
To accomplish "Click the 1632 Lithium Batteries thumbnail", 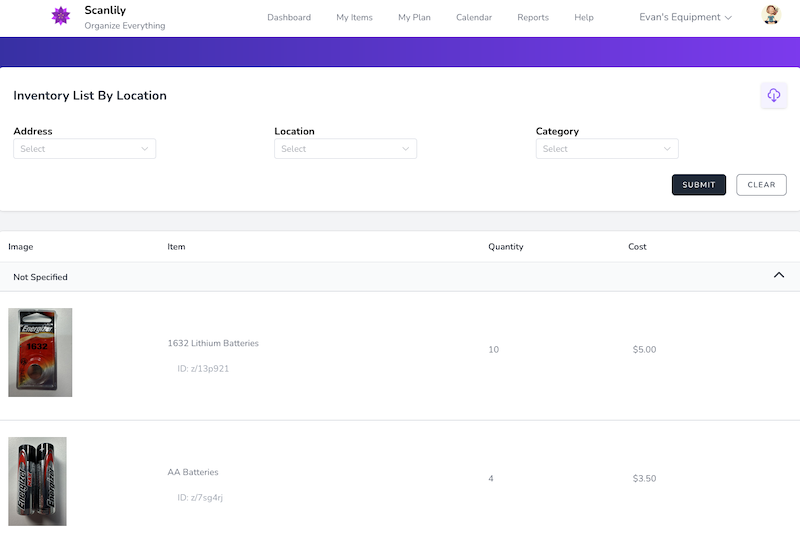I will pos(40,352).
